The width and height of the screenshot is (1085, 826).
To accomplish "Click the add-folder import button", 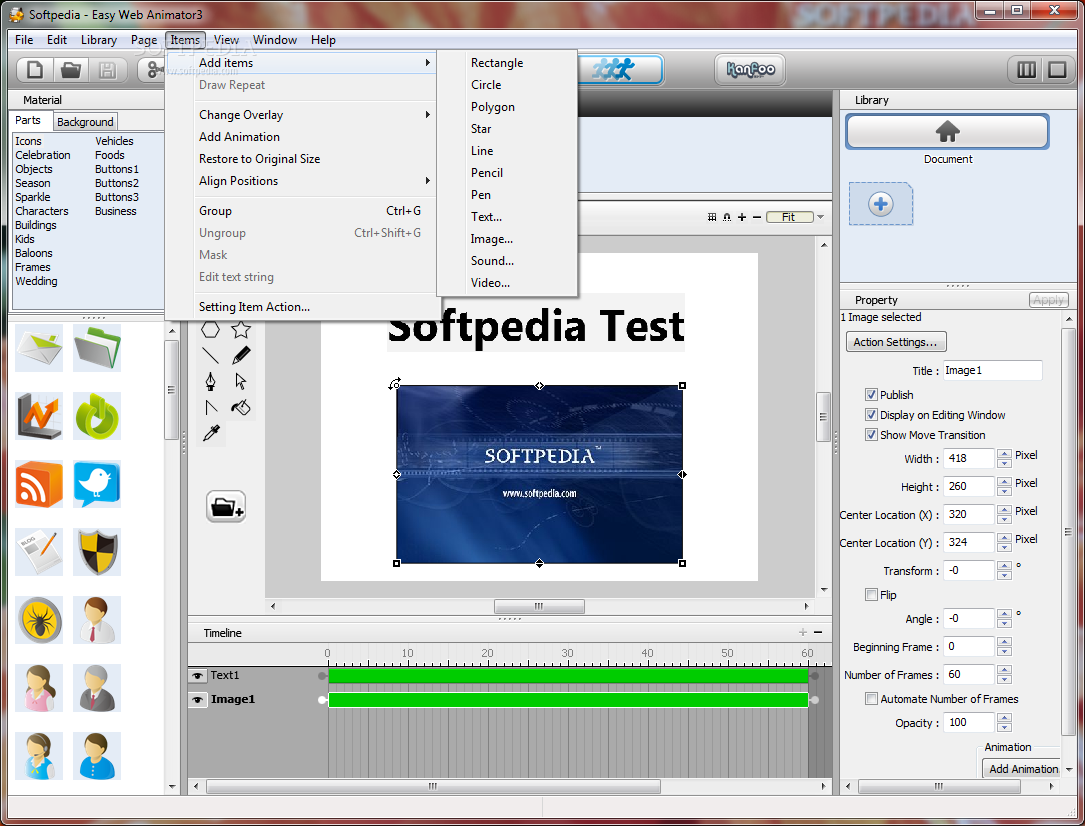I will [x=226, y=506].
